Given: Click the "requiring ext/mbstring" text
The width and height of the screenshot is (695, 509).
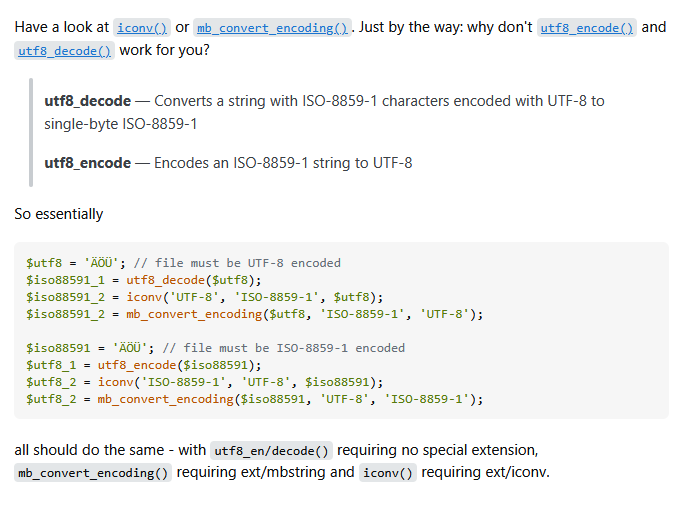Looking at the screenshot, I should tap(265, 473).
